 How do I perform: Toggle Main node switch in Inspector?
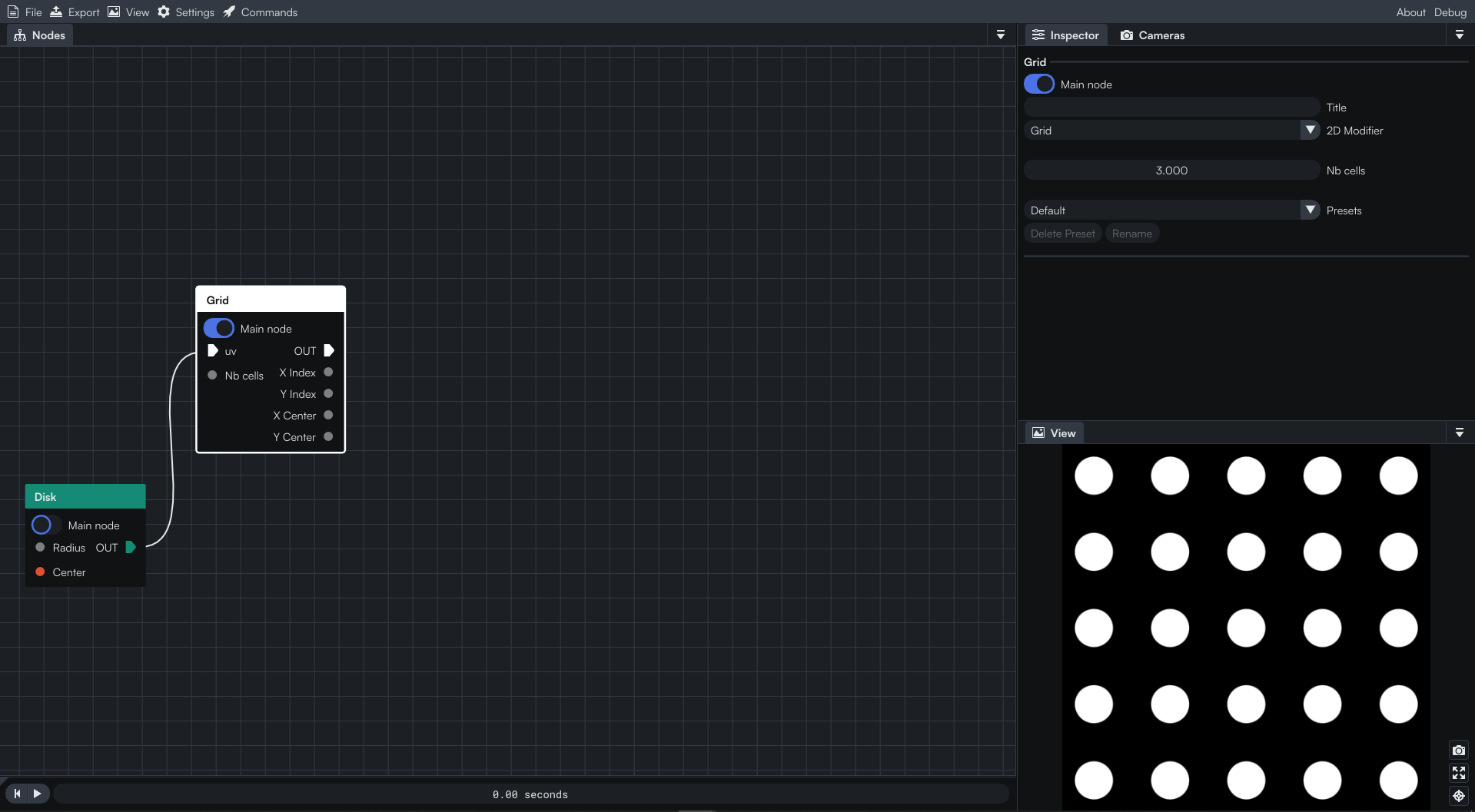(x=1039, y=85)
